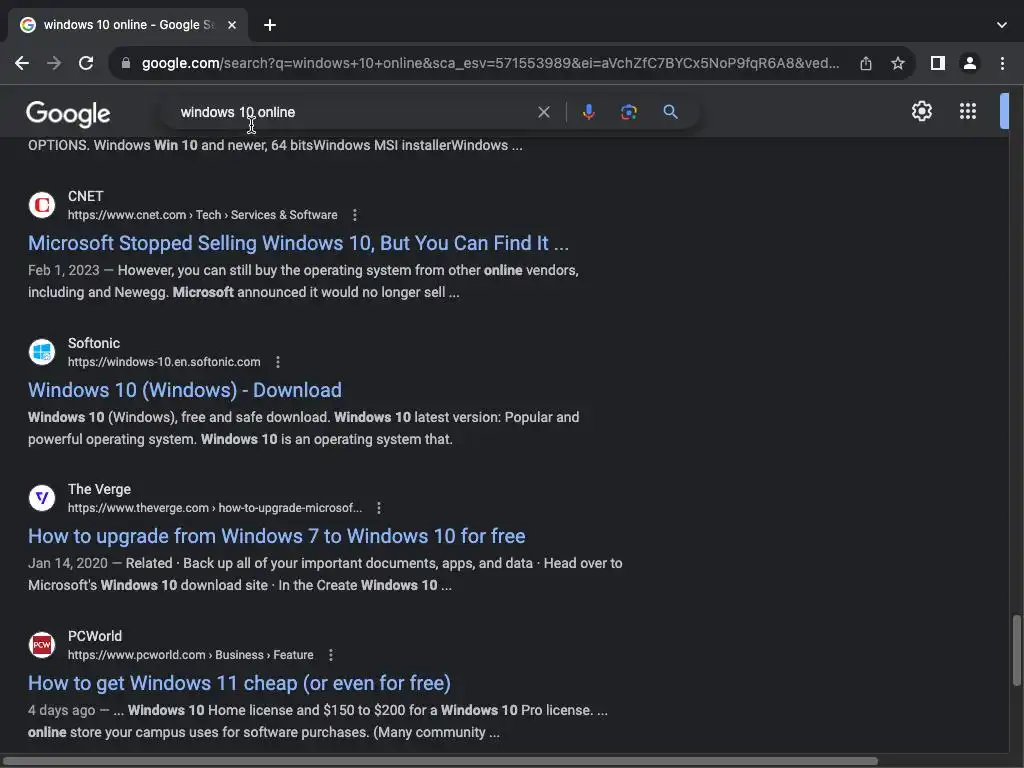This screenshot has height=768, width=1024.
Task: Click the theverge.com breadcrumb URL
Action: point(215,508)
